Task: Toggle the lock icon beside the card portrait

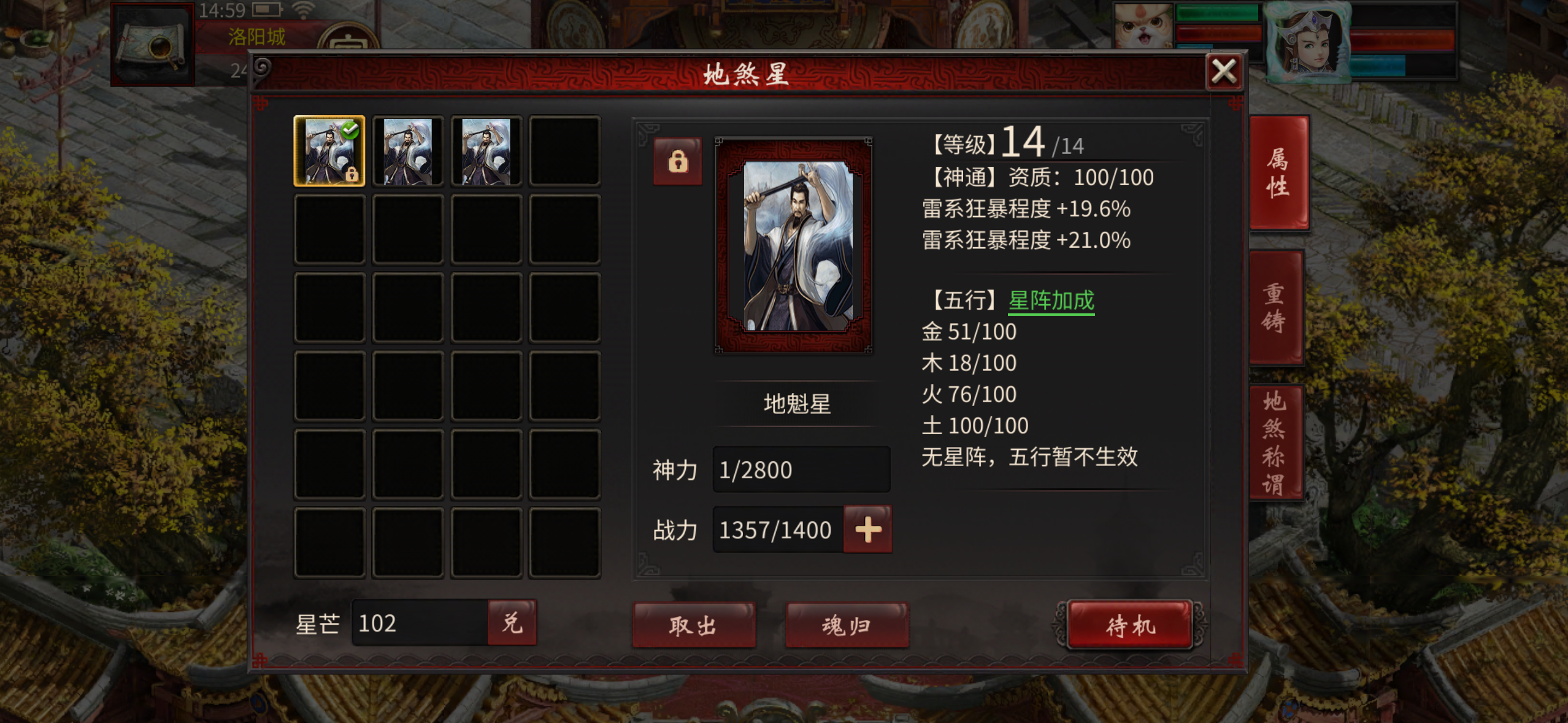Action: (x=677, y=161)
